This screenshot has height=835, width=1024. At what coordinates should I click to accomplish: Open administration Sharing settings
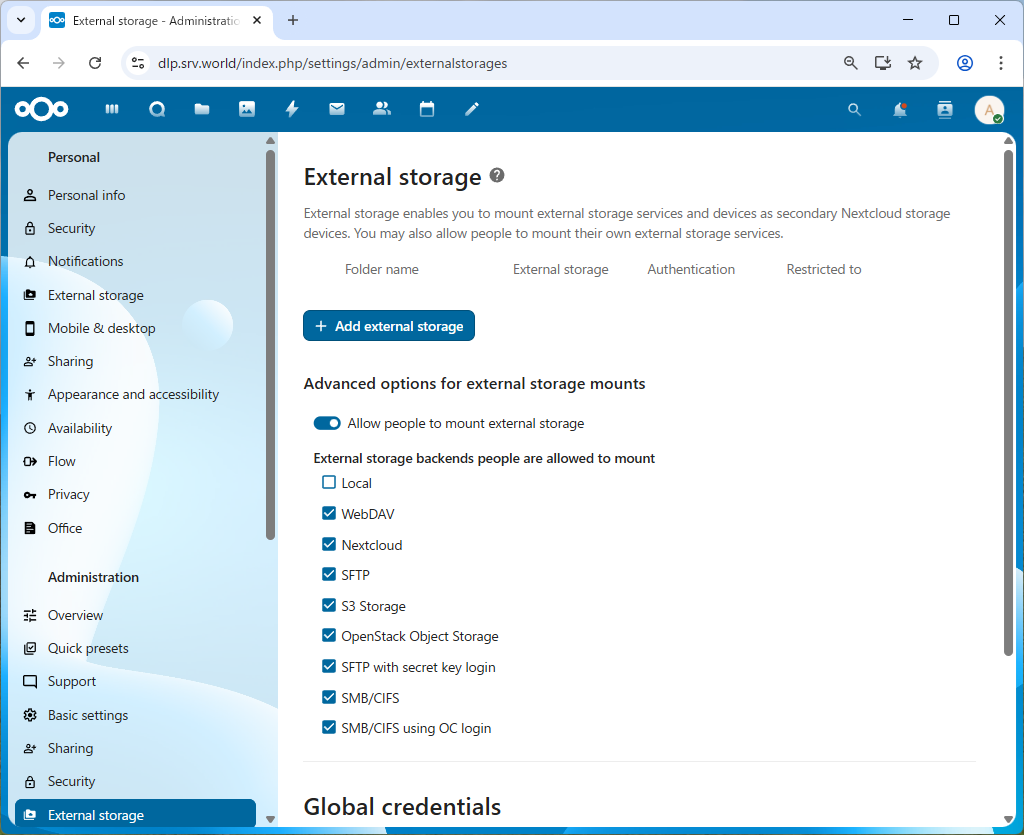[x=135, y=748]
